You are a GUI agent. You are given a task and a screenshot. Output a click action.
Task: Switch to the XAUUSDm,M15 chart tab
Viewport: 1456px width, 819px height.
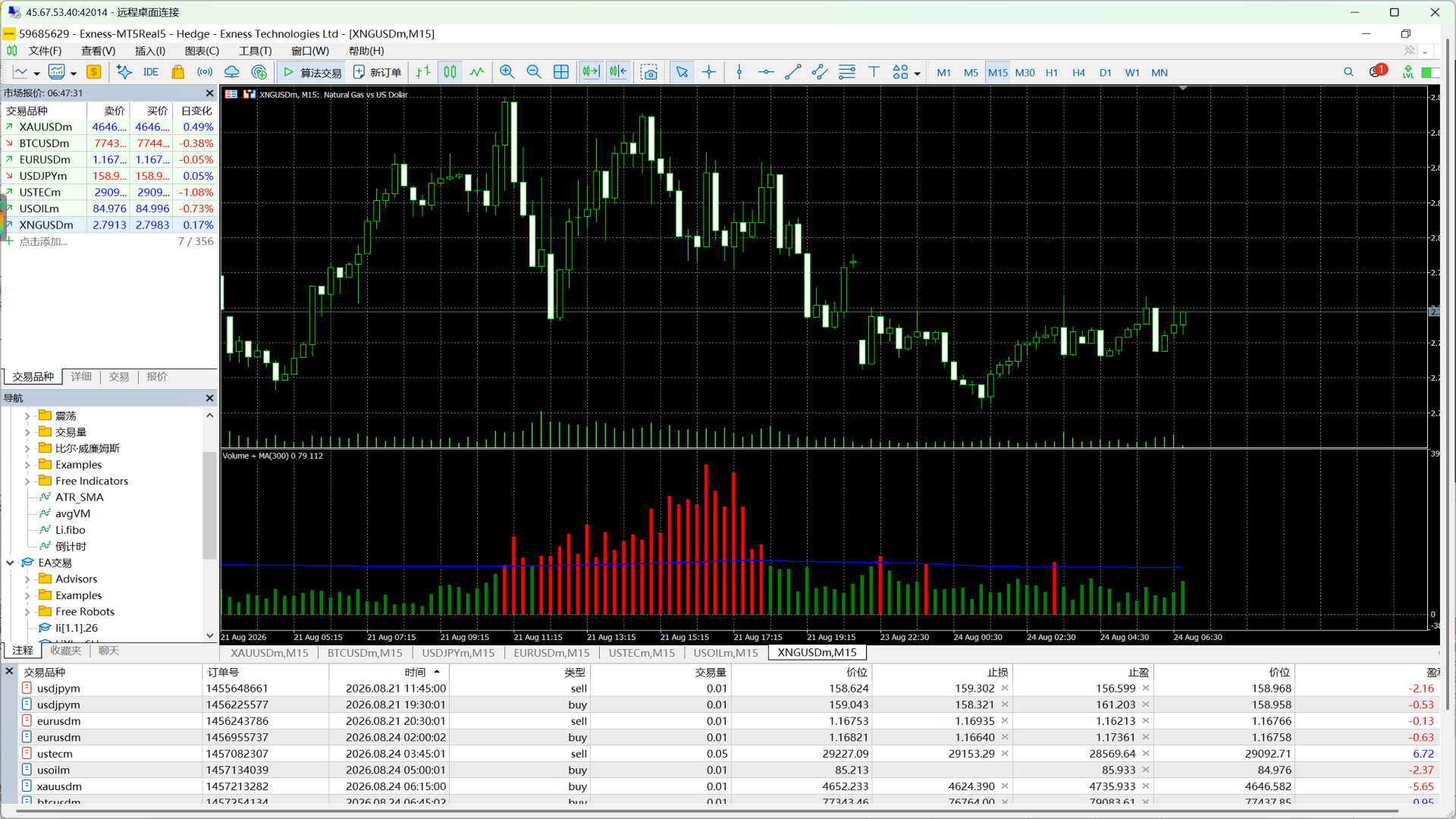pyautogui.click(x=269, y=652)
